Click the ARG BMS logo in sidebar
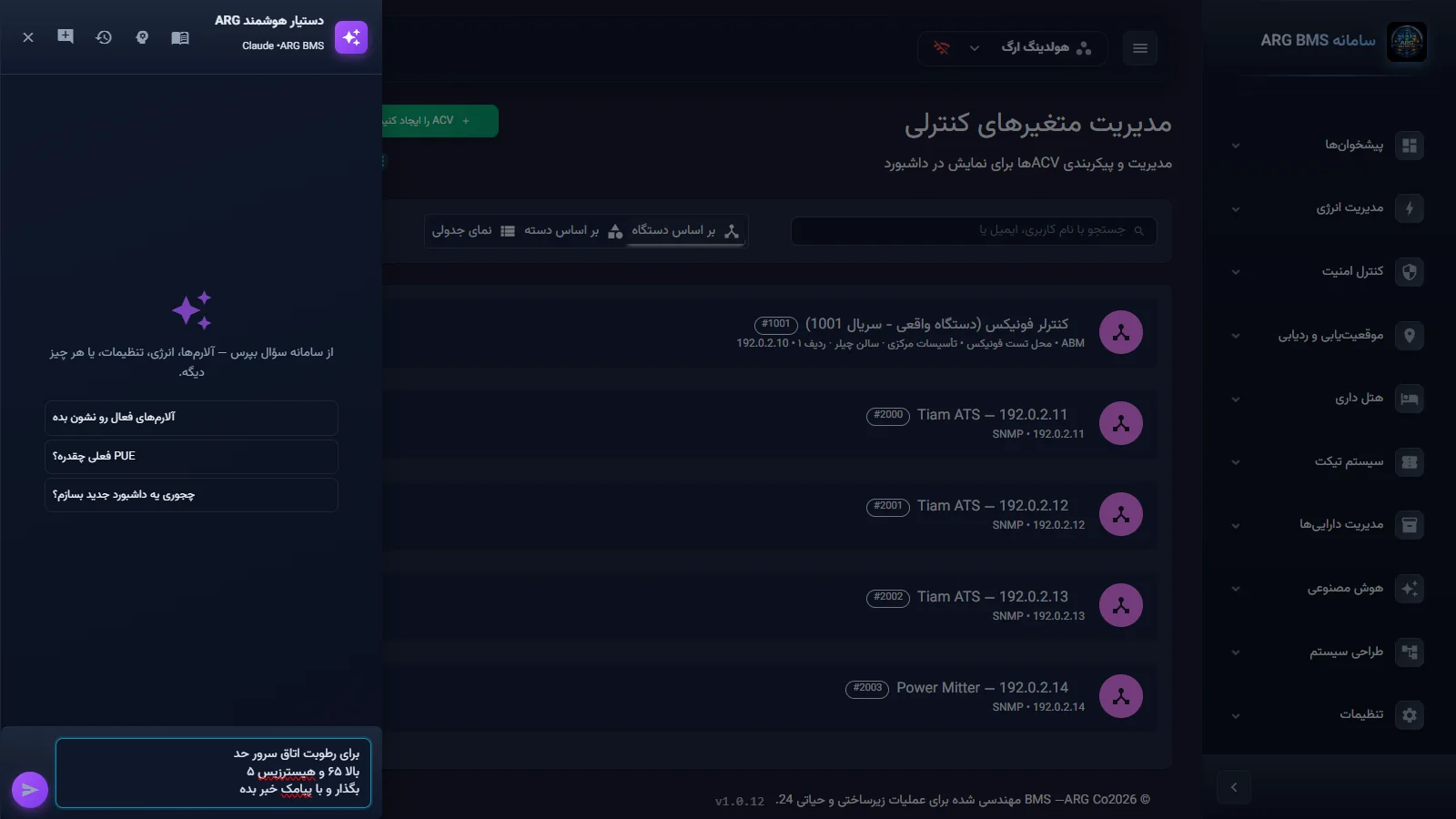1456x819 pixels. pos(1407,42)
